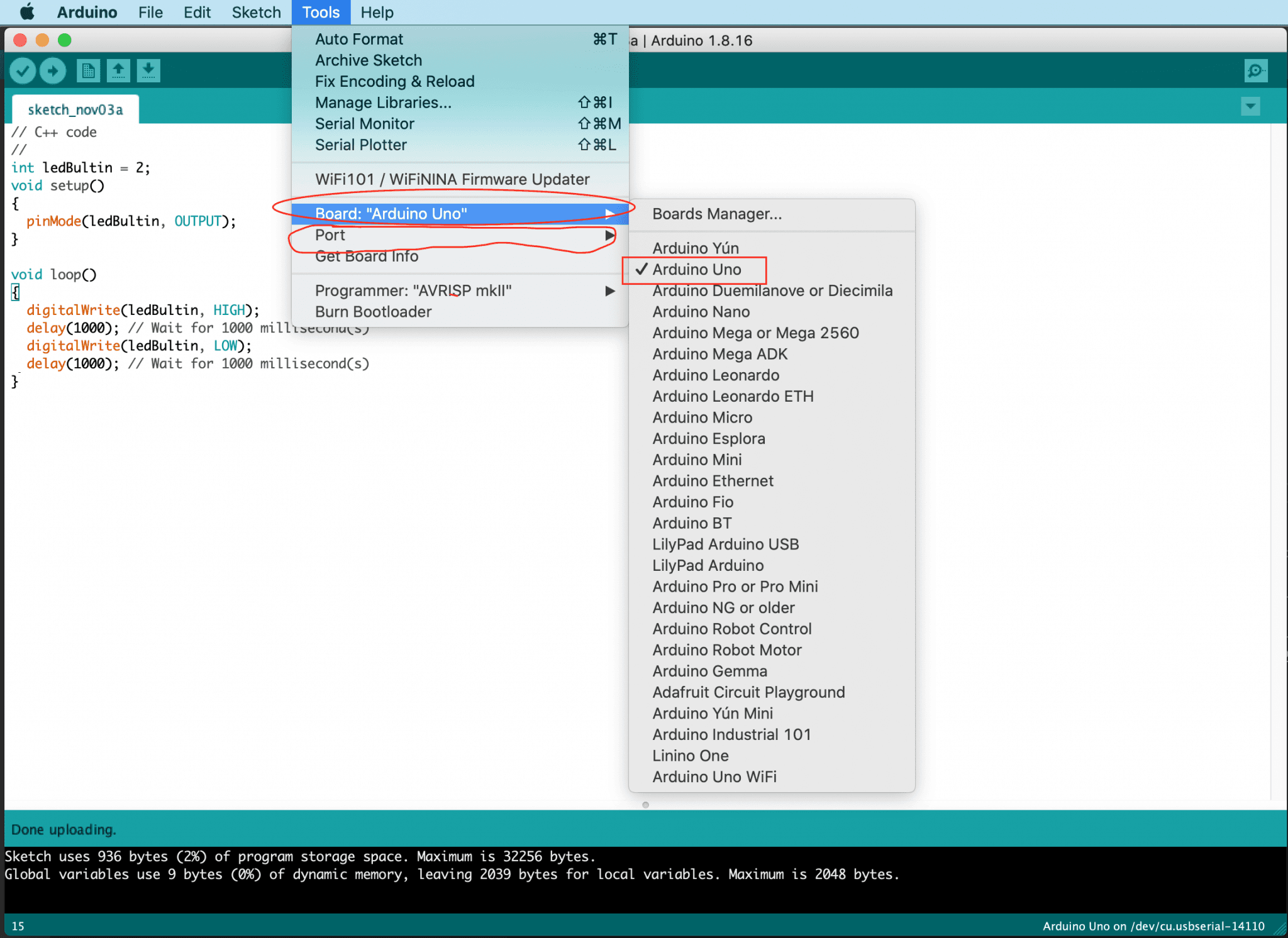Screen dimensions: 1288x938
Task: Open the File menu
Action: pos(150,12)
